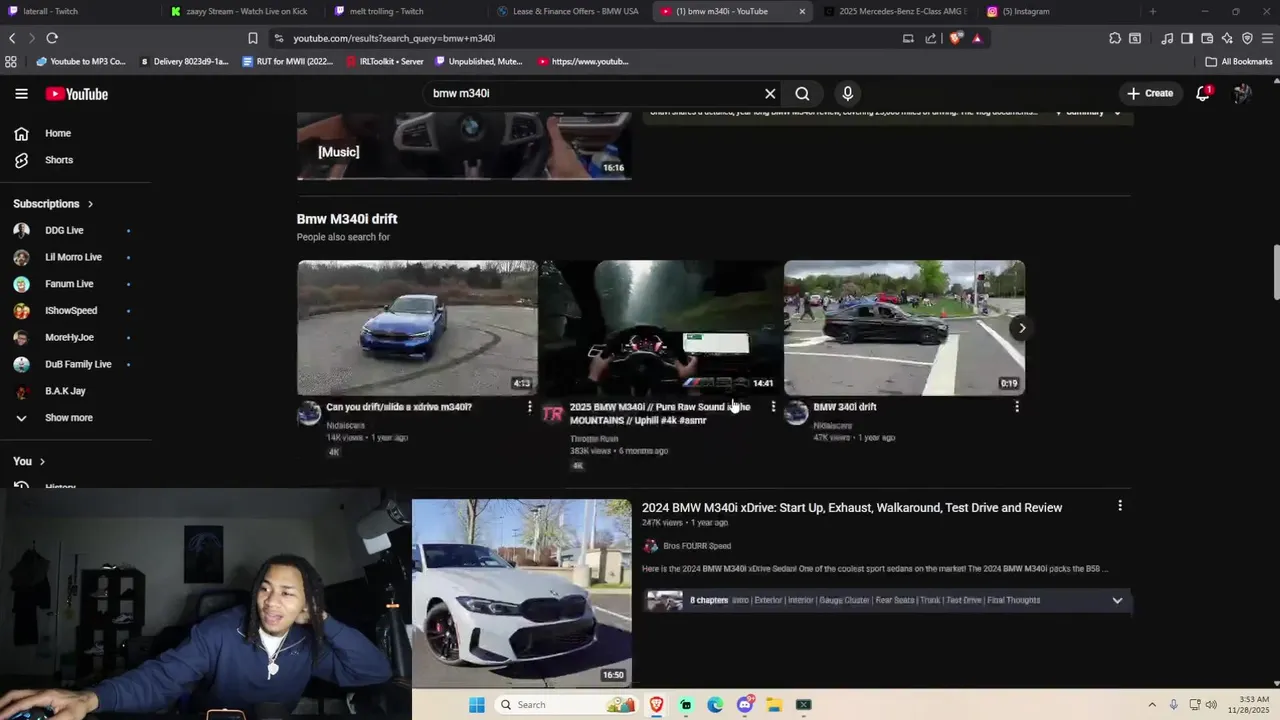Show hidden system tray icons

point(1152,705)
